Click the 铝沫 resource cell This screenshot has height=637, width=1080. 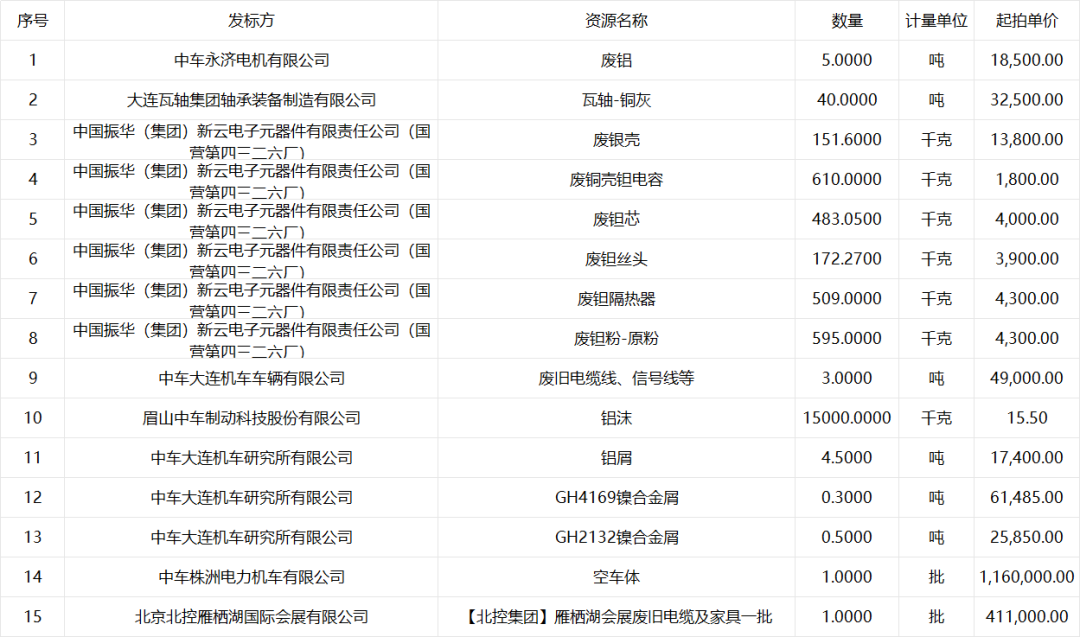(616, 418)
